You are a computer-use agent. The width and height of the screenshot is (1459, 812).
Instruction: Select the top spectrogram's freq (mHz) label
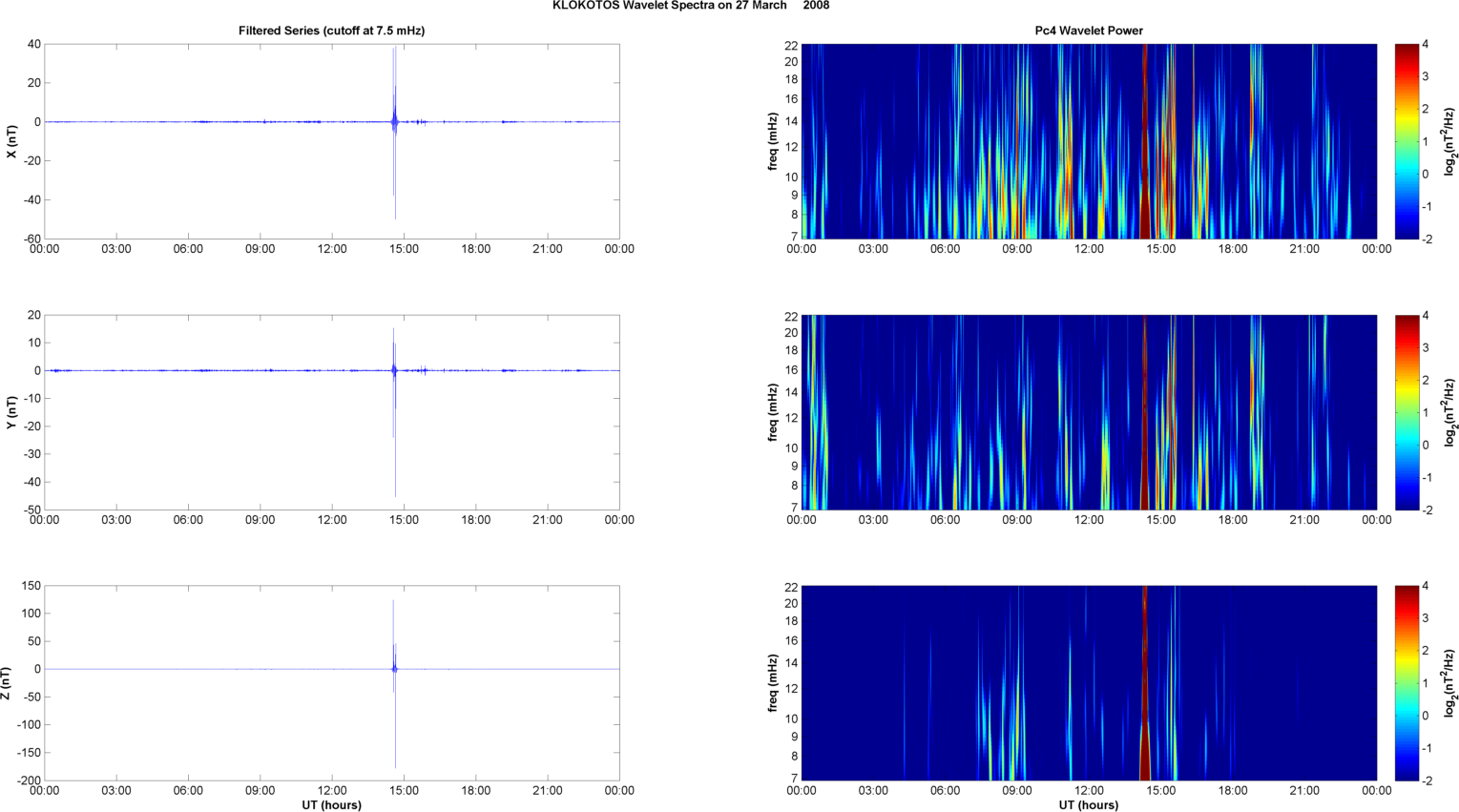click(772, 141)
